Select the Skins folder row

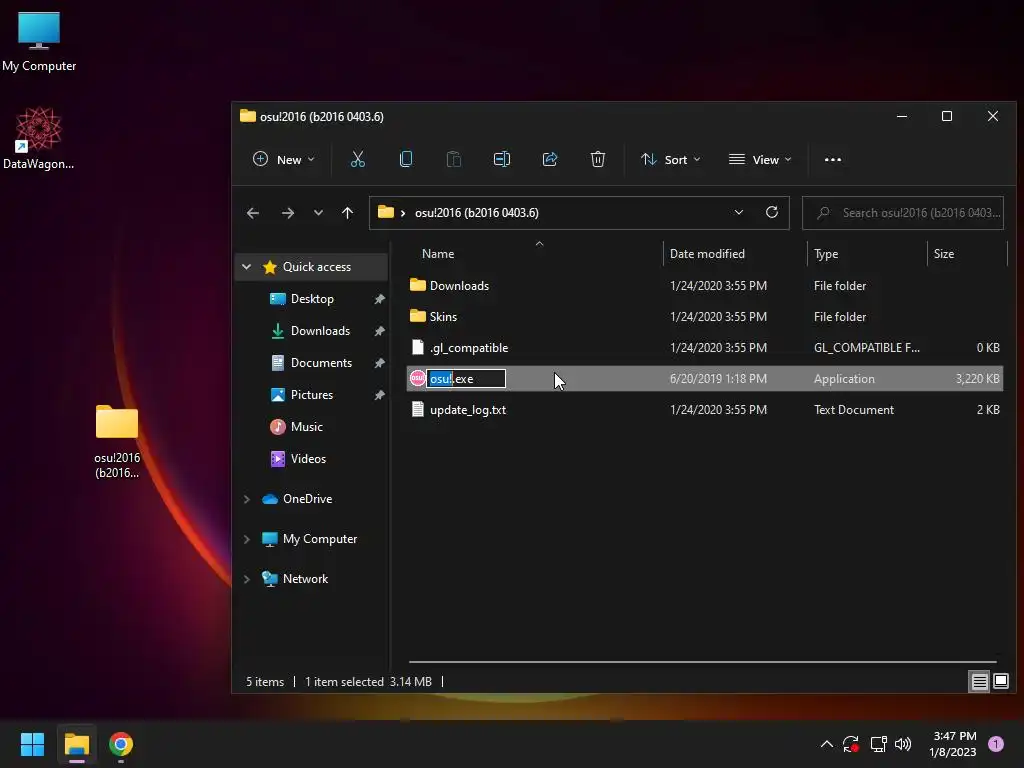[x=705, y=317]
